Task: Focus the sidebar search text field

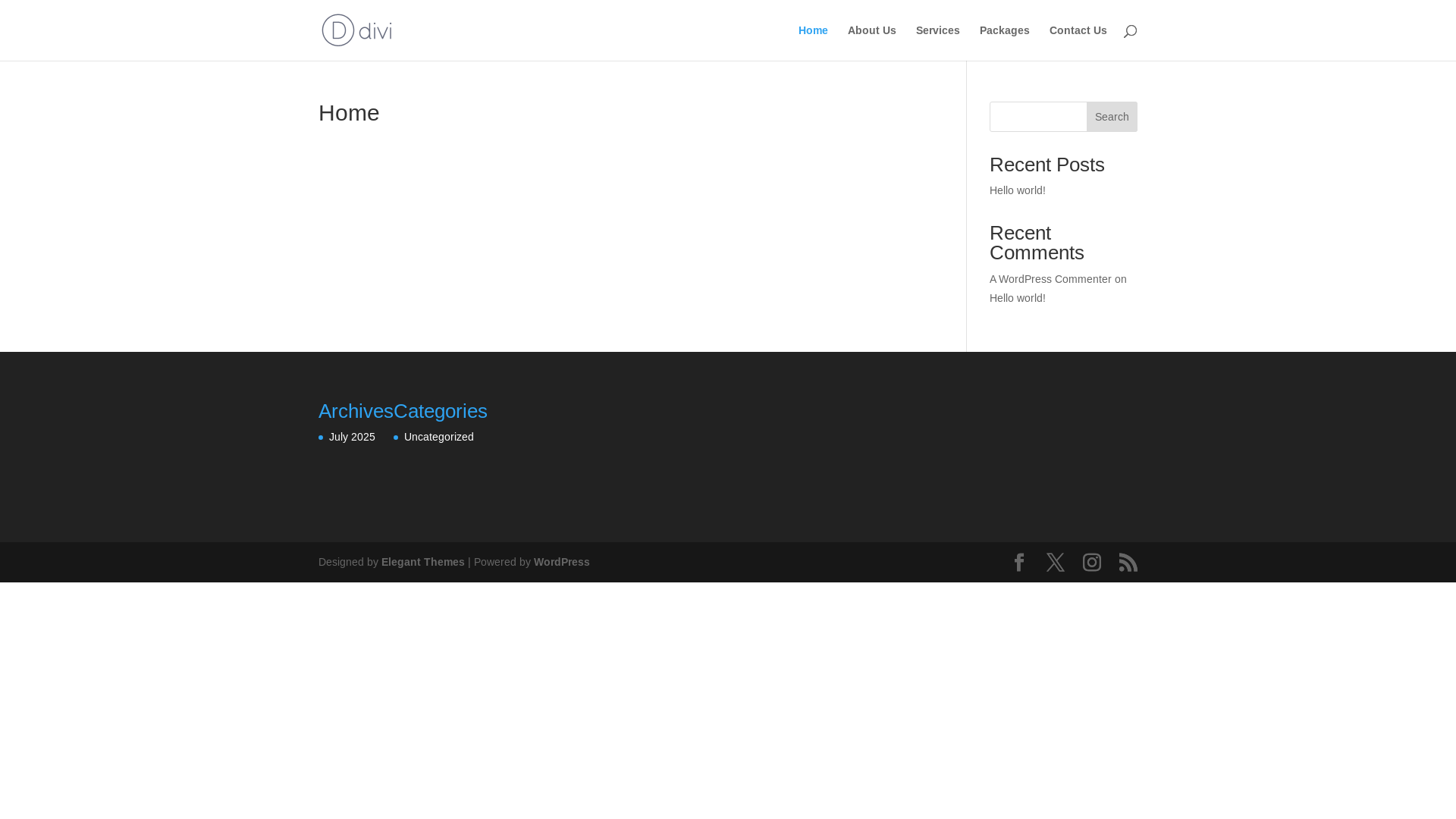Action: 1038,117
